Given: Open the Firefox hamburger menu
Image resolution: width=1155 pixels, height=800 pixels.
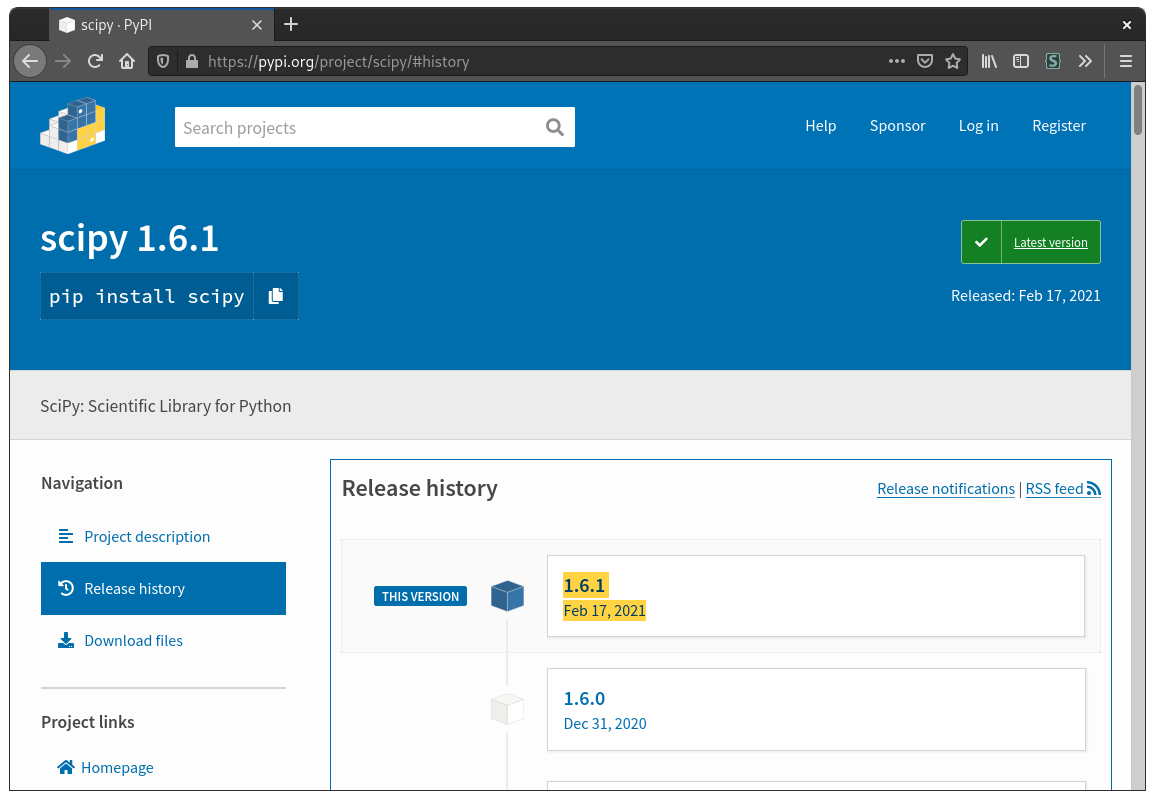Looking at the screenshot, I should click(1126, 61).
